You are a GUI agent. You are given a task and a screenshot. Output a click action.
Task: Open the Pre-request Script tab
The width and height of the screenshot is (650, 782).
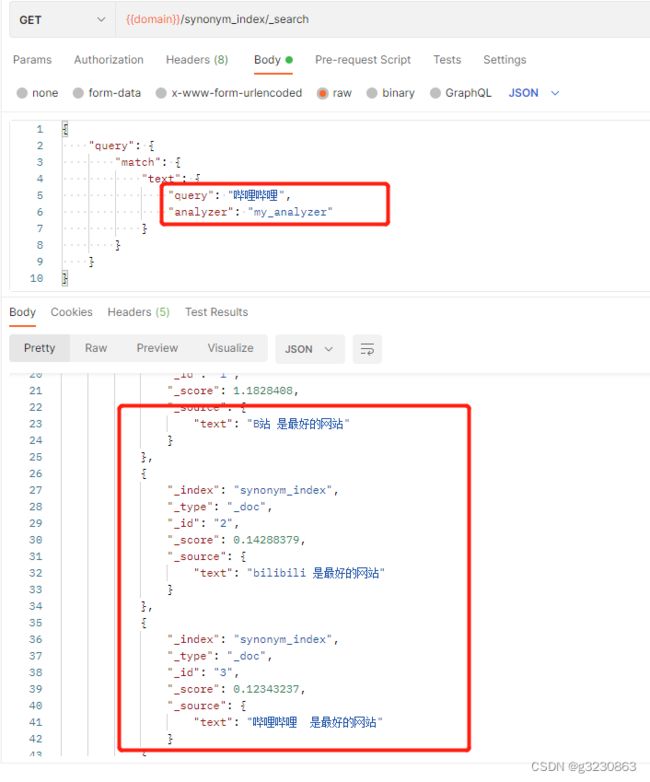363,60
